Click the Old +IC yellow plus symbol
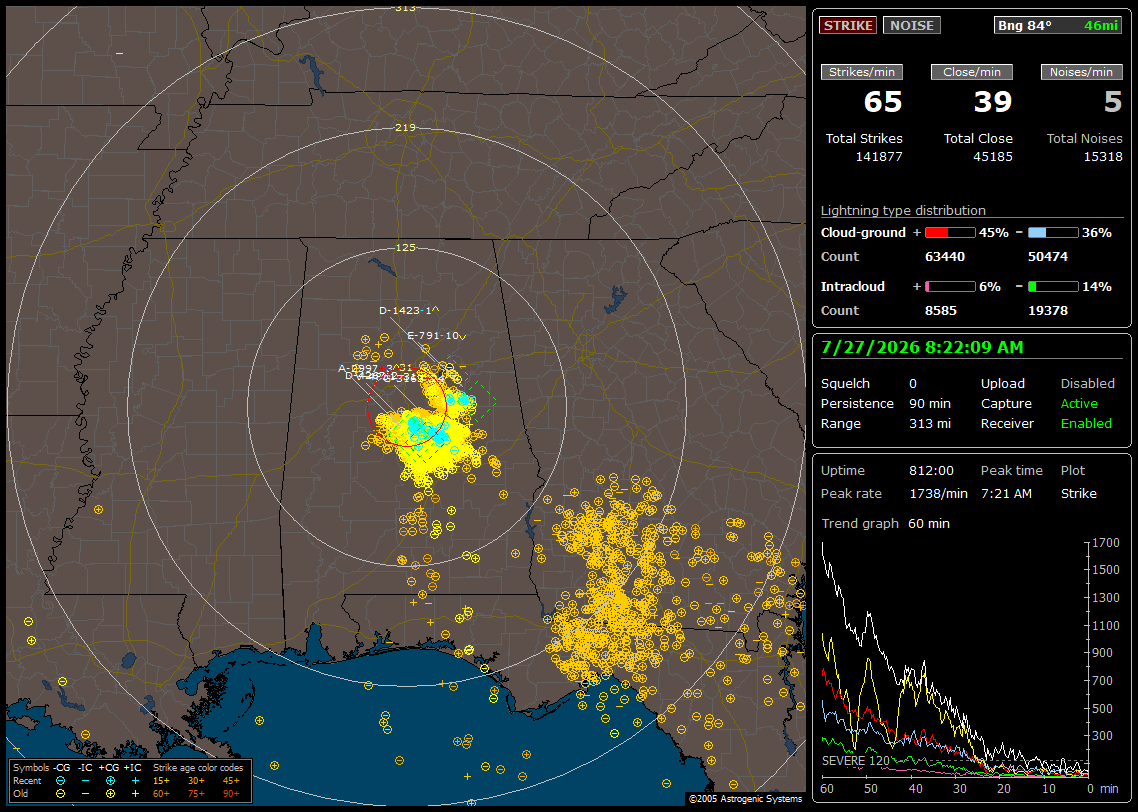Screen dimensions: 1138x812 click(135, 794)
